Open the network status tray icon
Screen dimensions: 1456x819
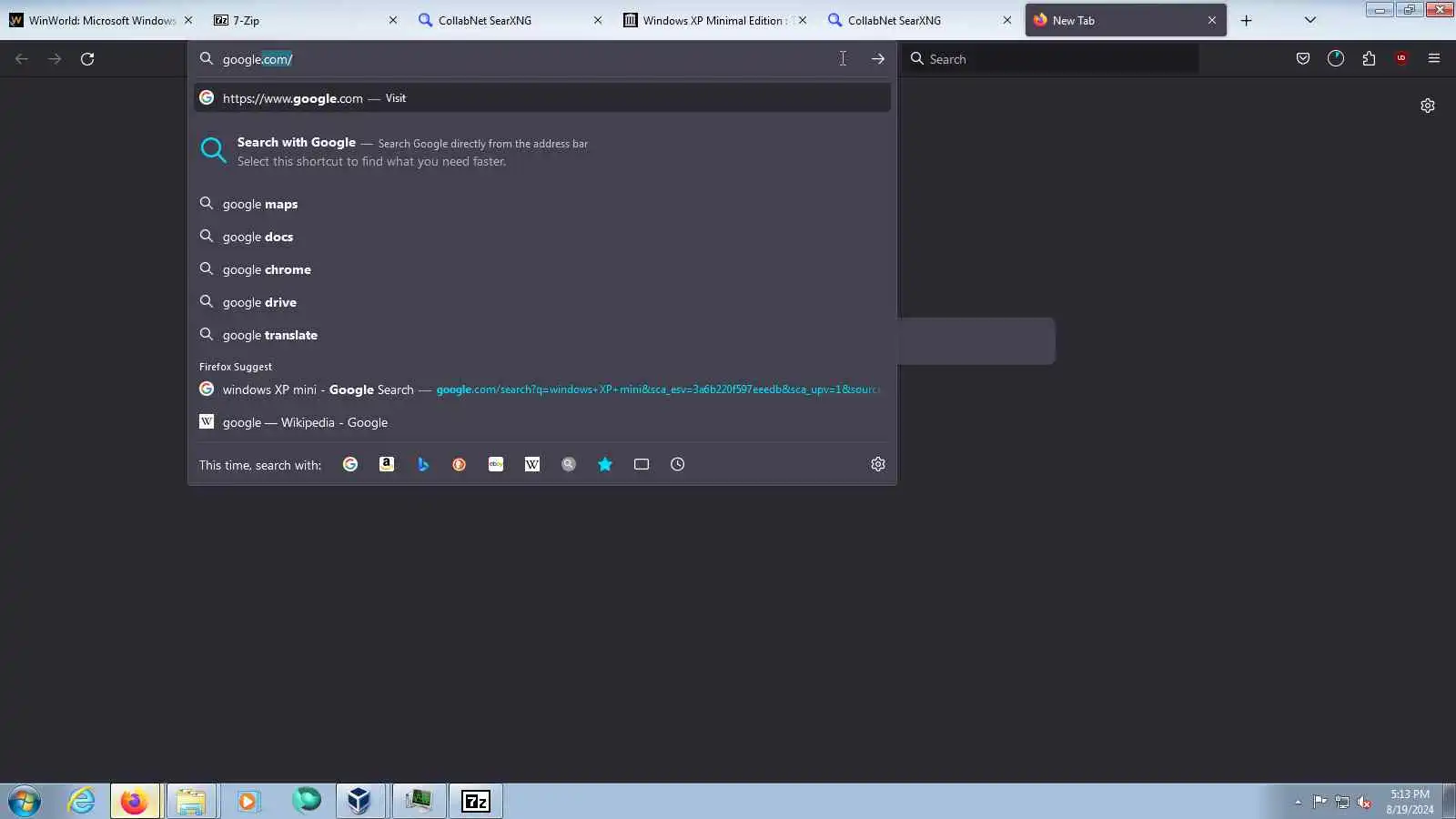pos(1342,802)
